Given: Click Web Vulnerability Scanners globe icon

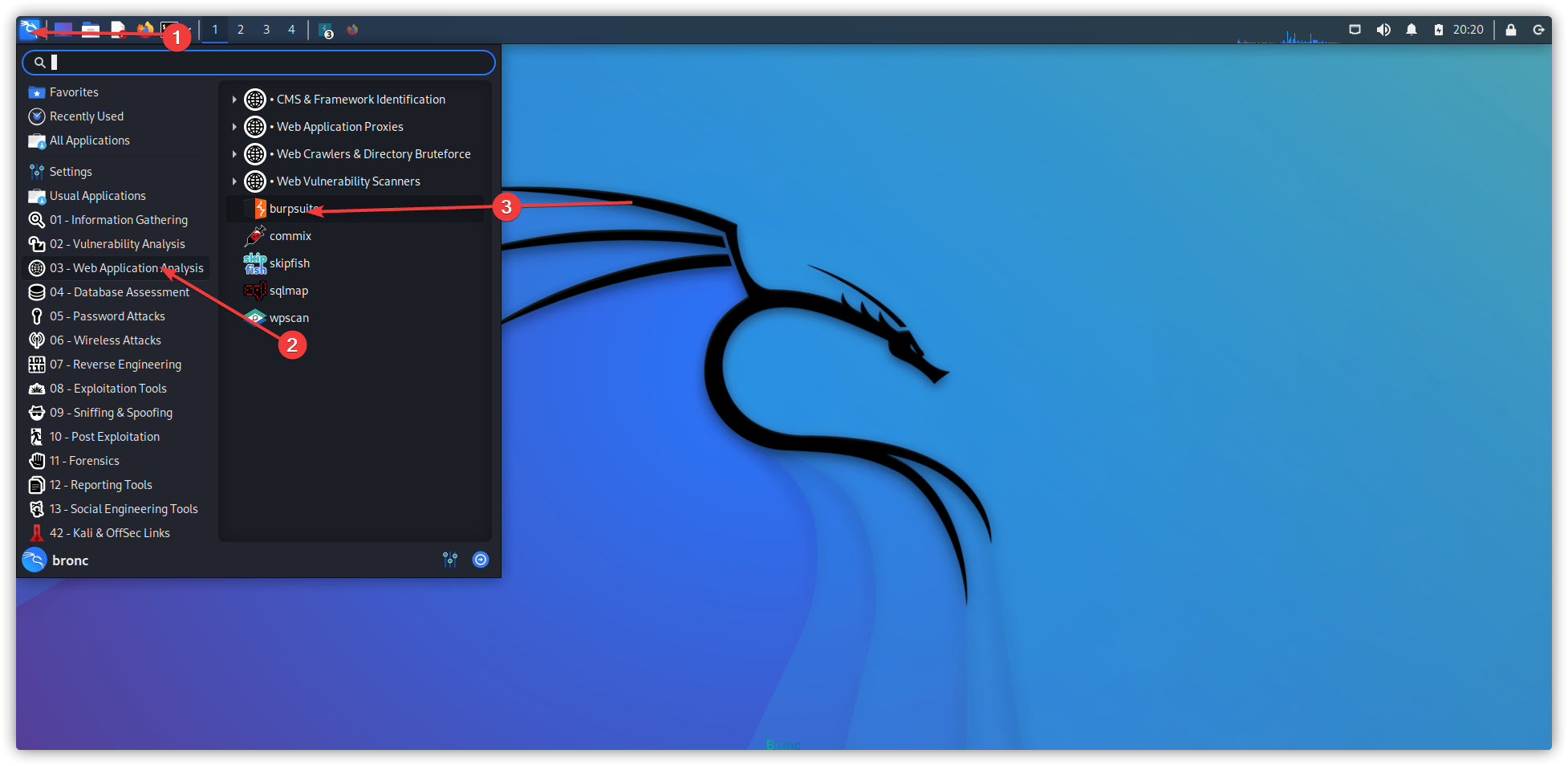Looking at the screenshot, I should coord(255,181).
